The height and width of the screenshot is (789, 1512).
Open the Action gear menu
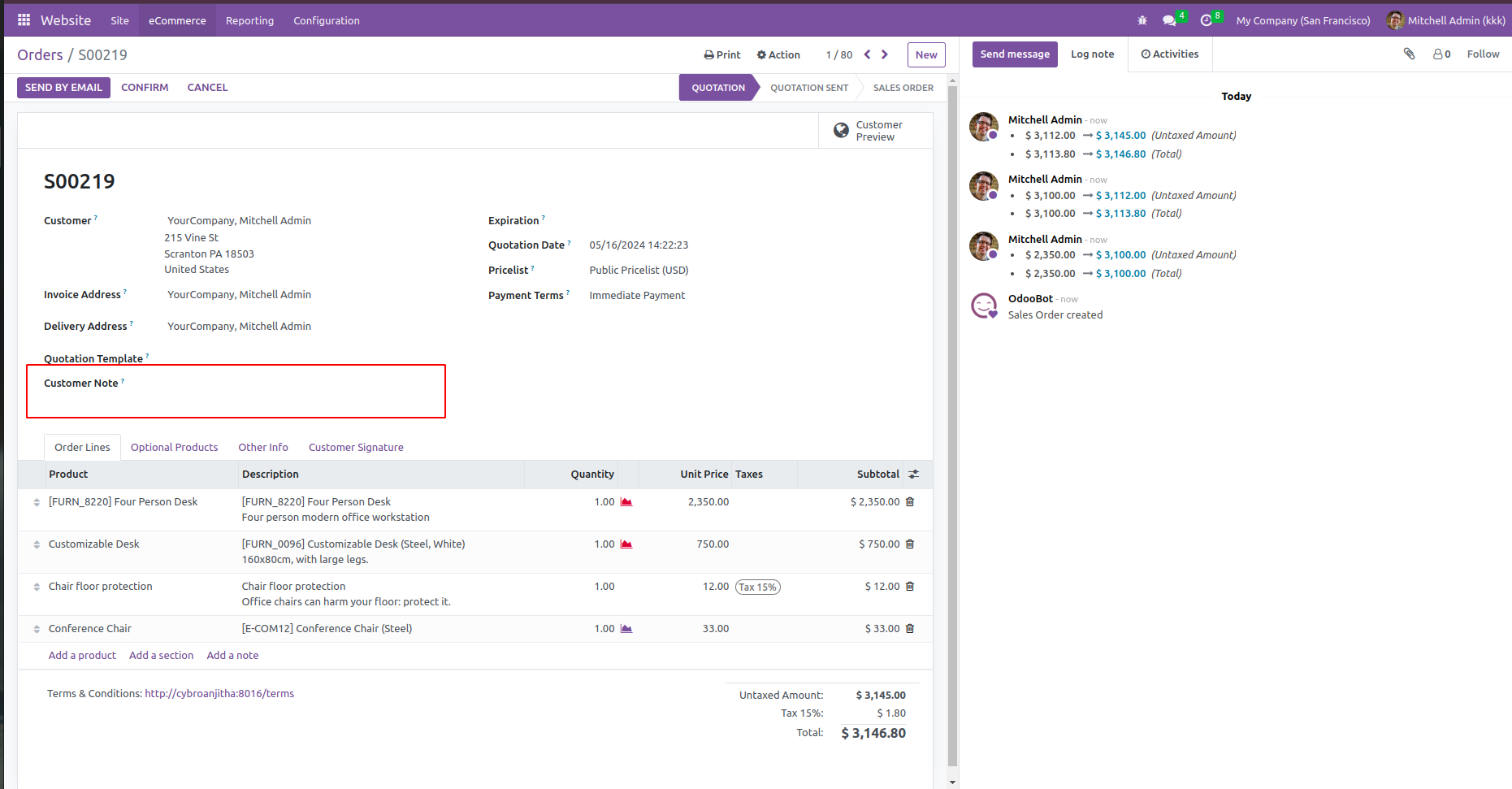tap(778, 55)
